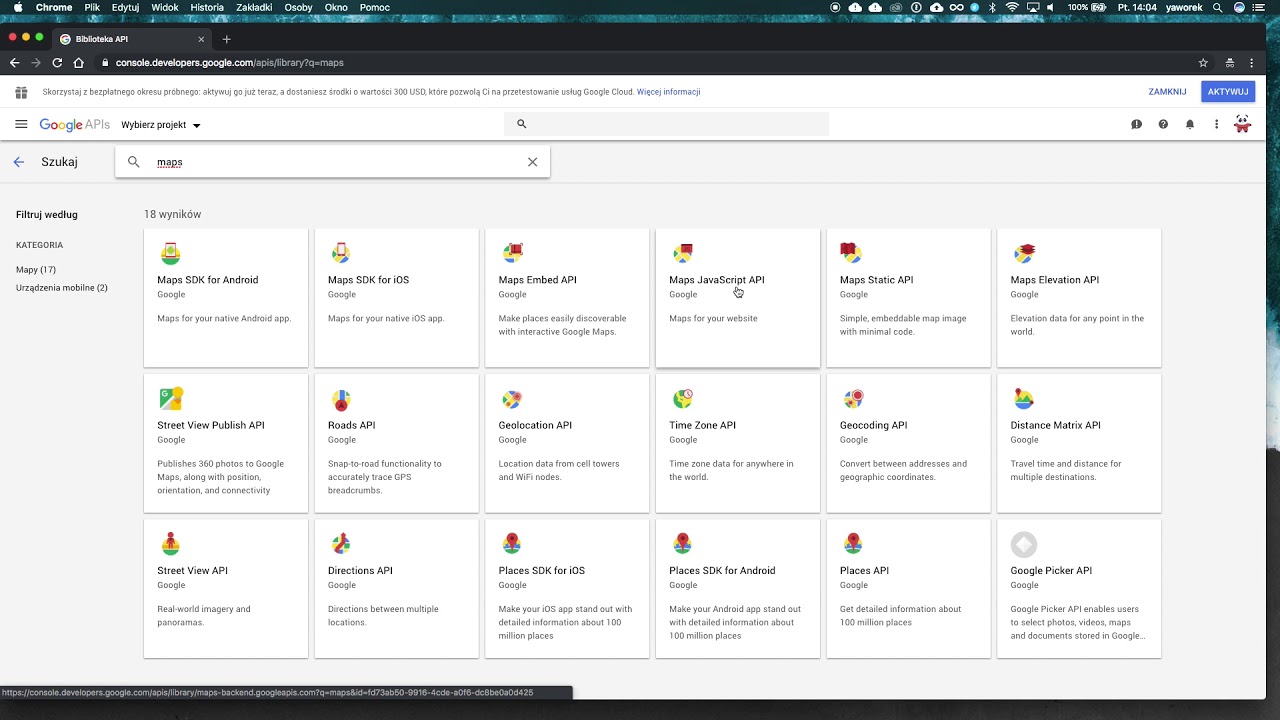Open the Plik menu

point(92,7)
